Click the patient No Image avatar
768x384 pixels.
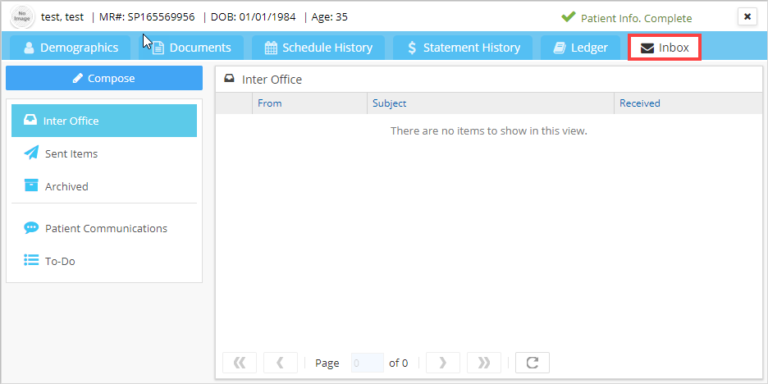click(22, 17)
